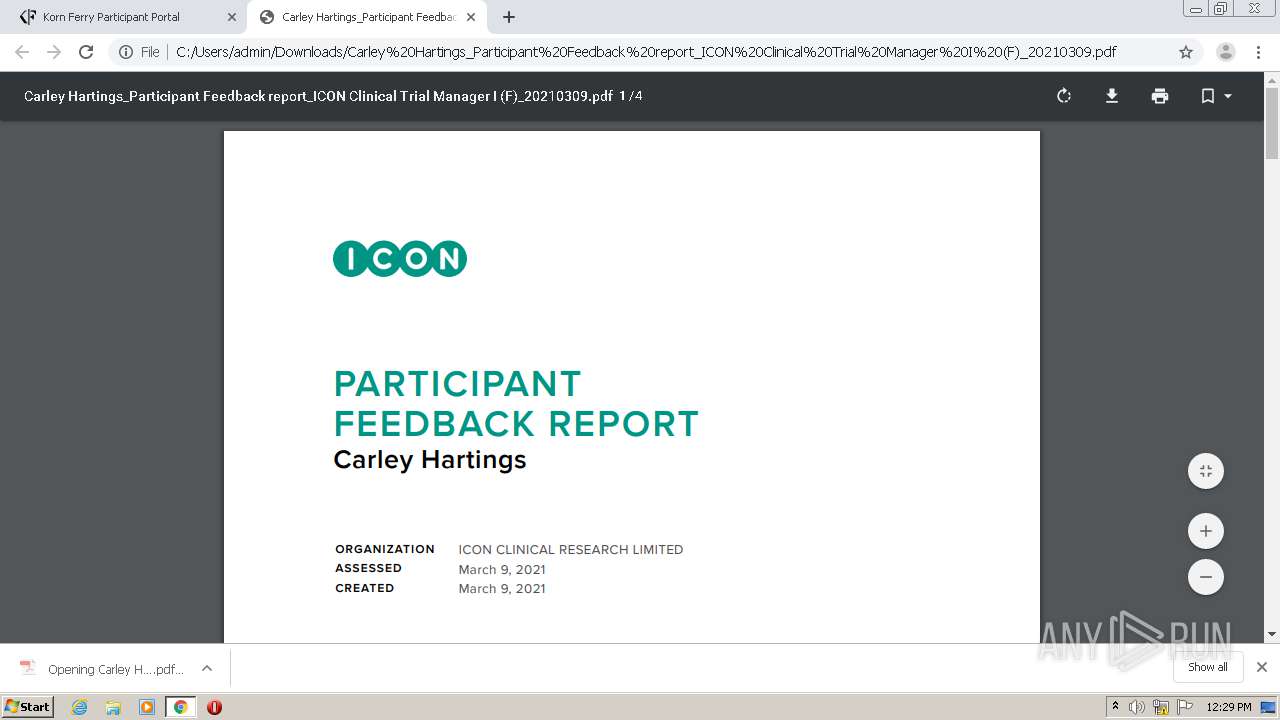The width and height of the screenshot is (1280, 720).
Task: Select the name Carley Hartings
Action: click(x=430, y=460)
